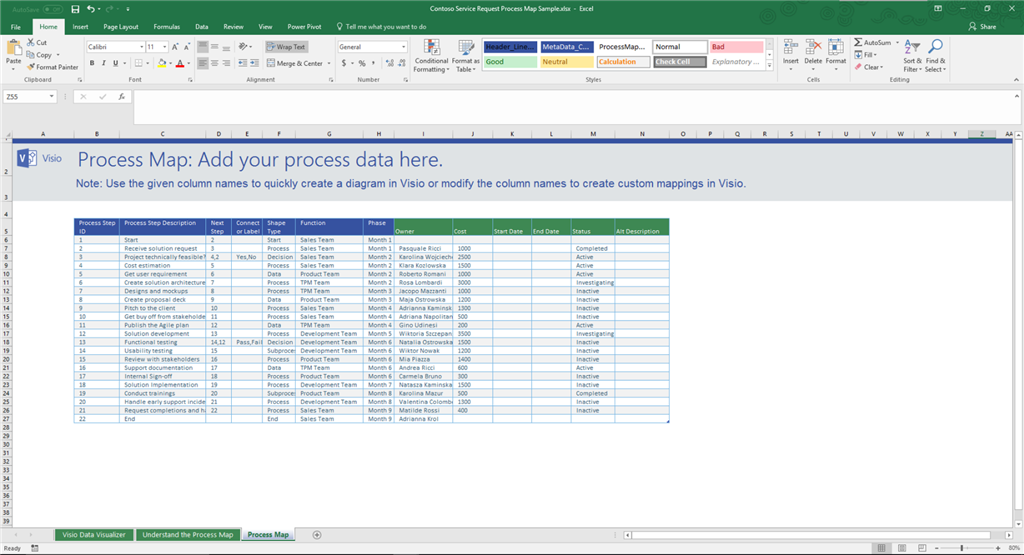This screenshot has width=1024, height=555.
Task: Click the Clear button
Action: coord(869,67)
